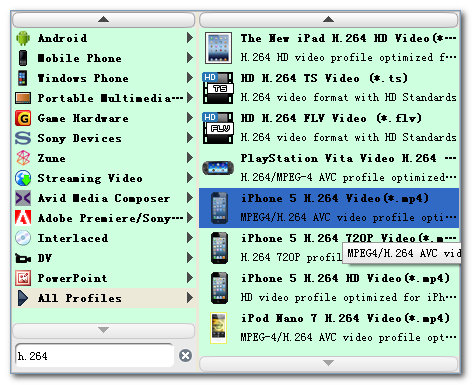
Task: Expand the Zune submenu arrow
Action: pos(190,158)
